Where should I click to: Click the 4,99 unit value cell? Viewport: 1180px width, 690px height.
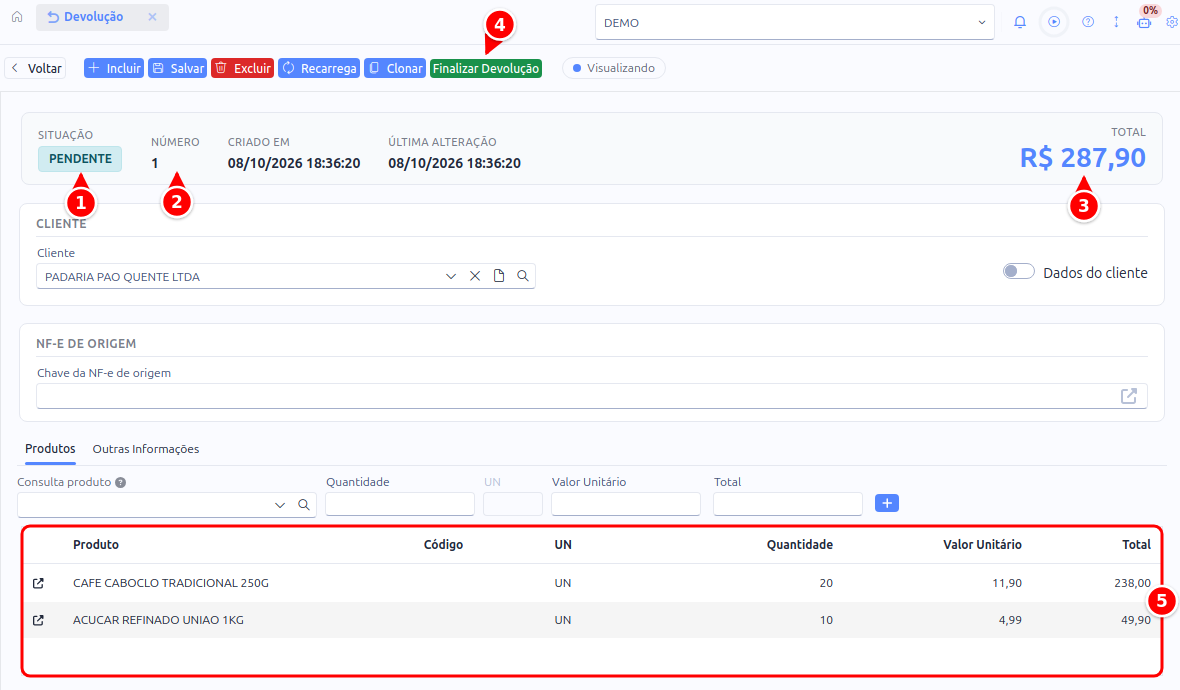click(x=1010, y=620)
